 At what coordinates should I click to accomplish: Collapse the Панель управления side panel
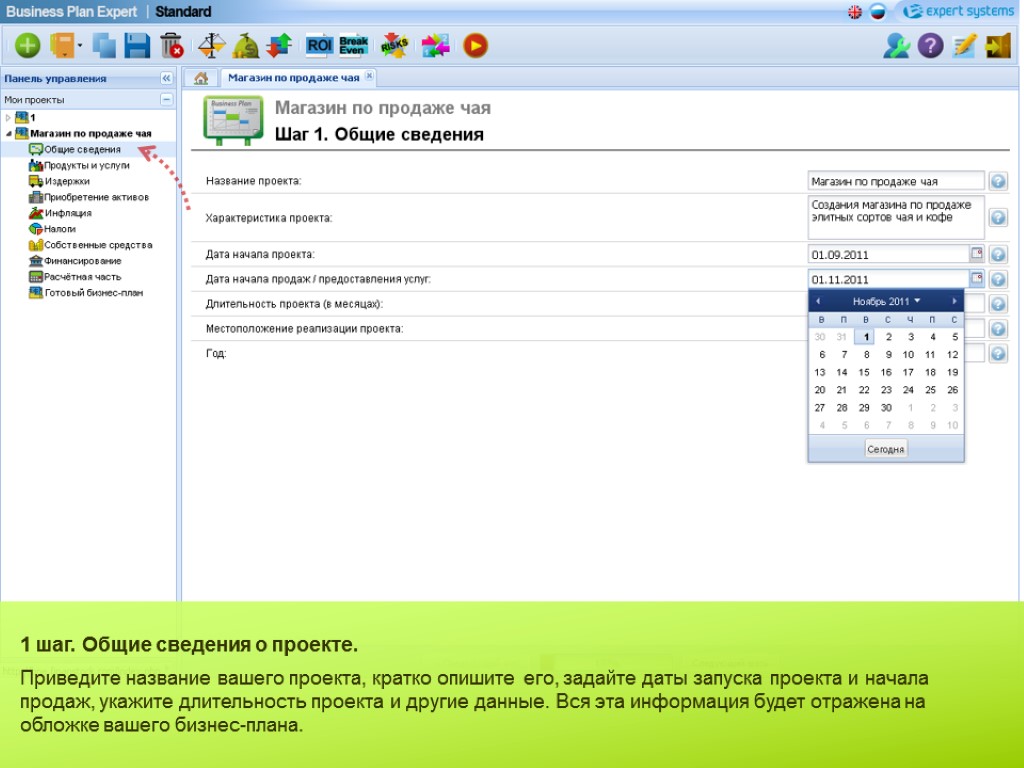tap(167, 78)
